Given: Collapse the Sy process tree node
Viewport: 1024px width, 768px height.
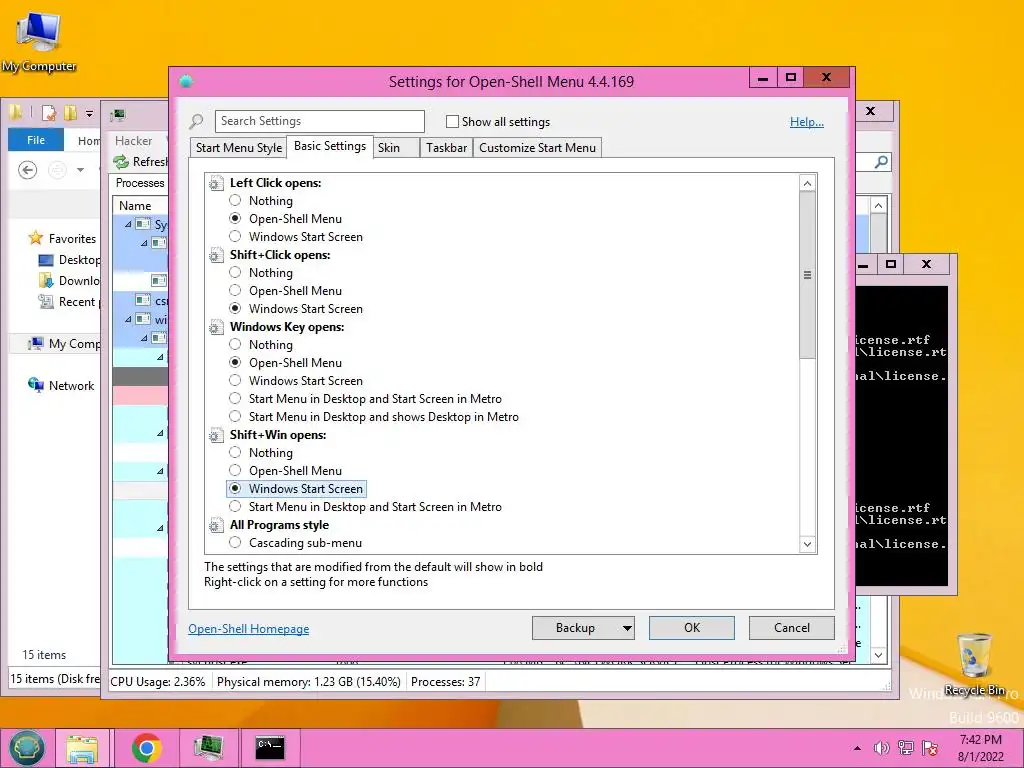Looking at the screenshot, I should pos(128,224).
